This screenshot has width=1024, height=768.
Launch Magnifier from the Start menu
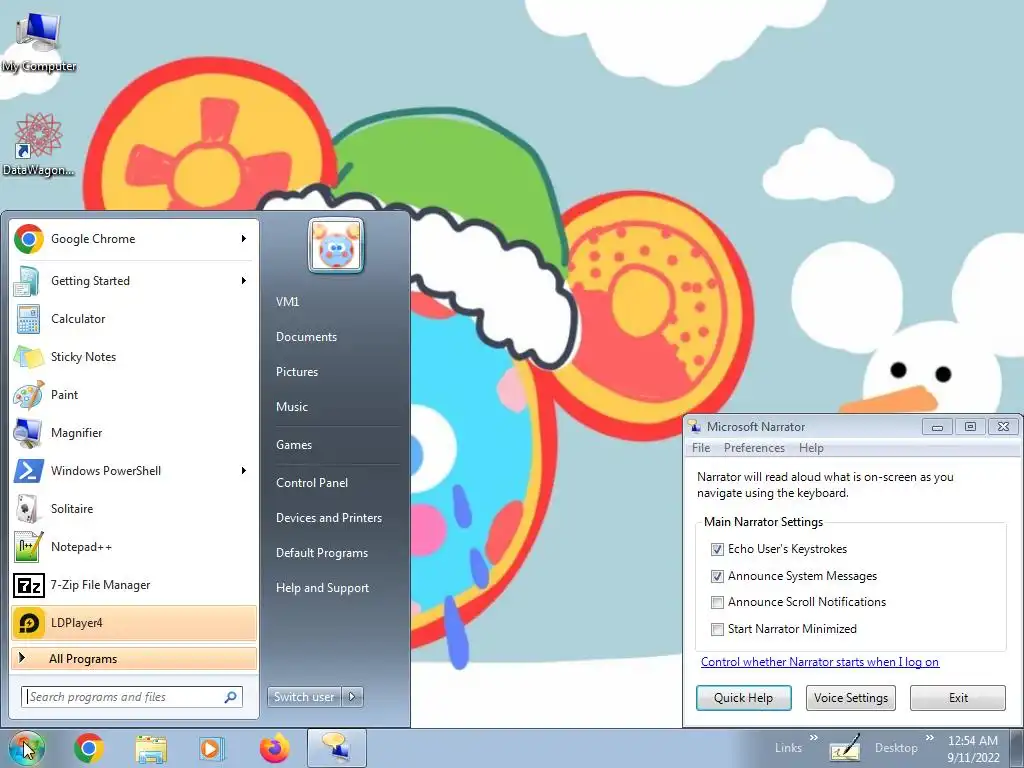tap(134, 432)
